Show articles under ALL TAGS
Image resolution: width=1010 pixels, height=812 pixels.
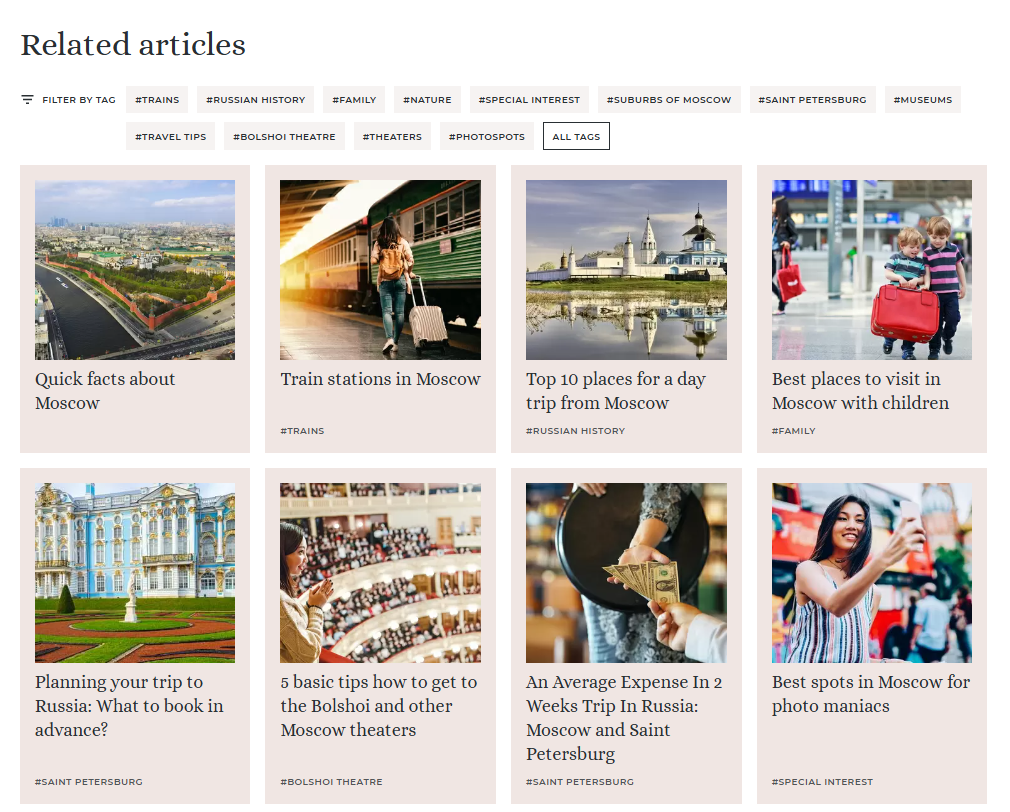click(576, 137)
